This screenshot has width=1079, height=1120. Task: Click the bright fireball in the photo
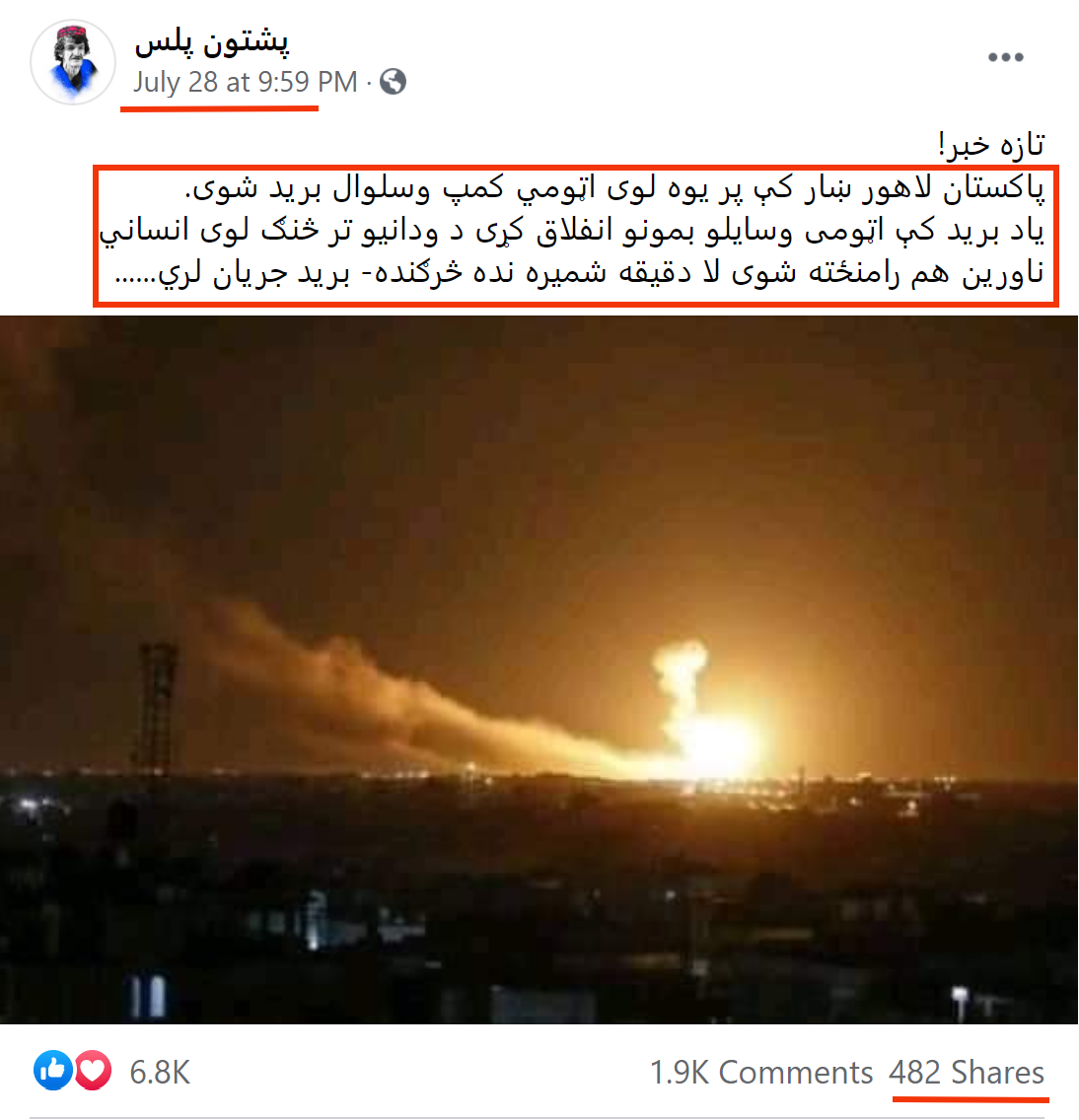[x=717, y=743]
